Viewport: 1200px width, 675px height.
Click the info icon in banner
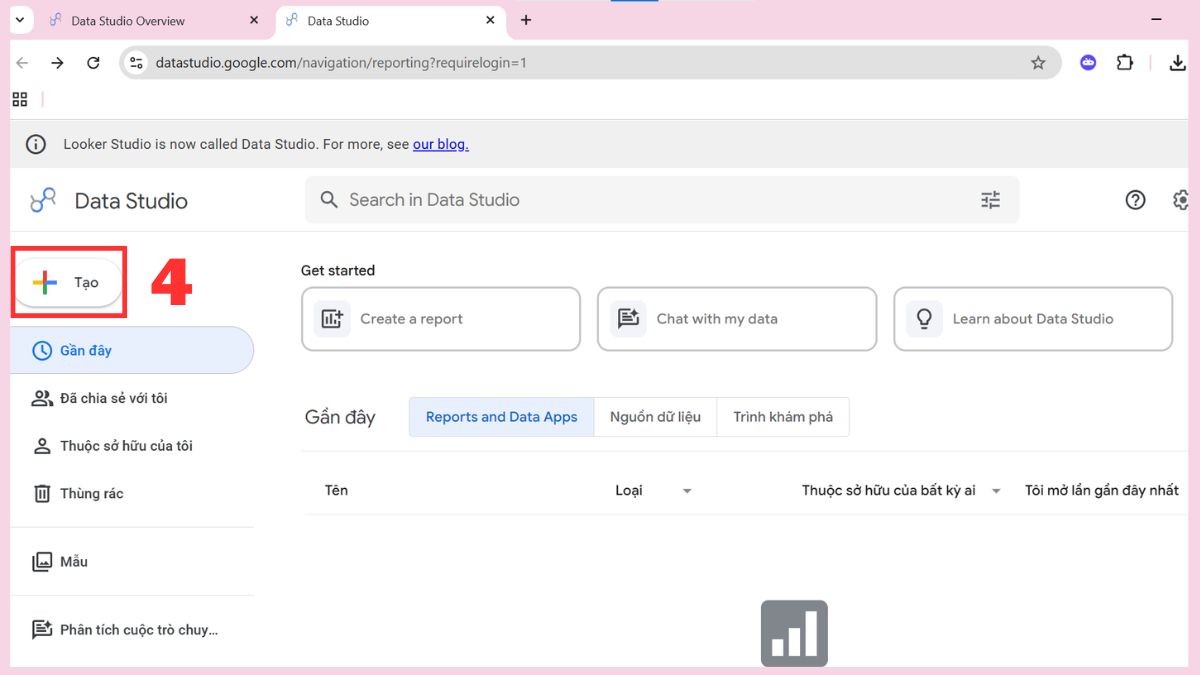click(x=36, y=144)
